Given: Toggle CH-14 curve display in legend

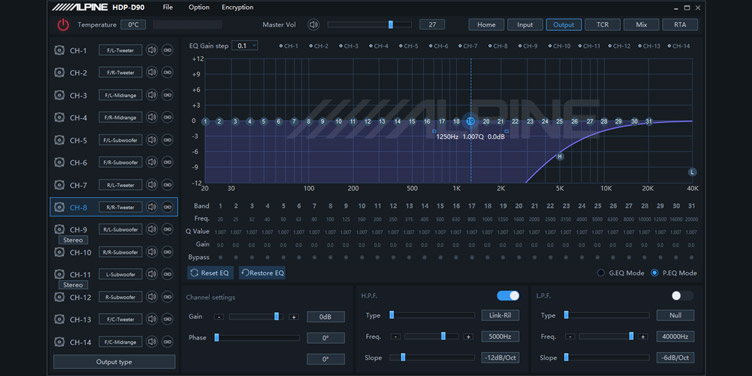Looking at the screenshot, I should click(x=678, y=46).
